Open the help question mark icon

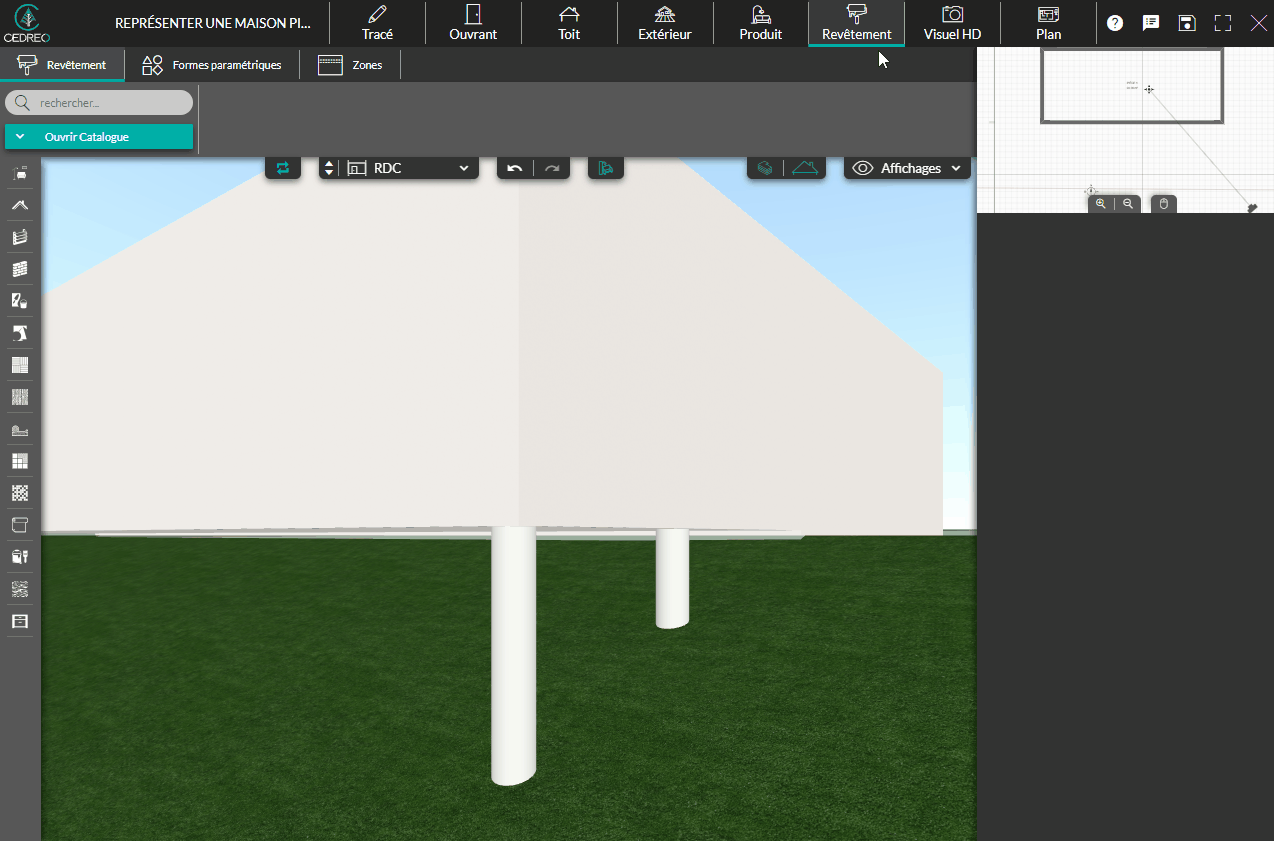click(x=1115, y=23)
